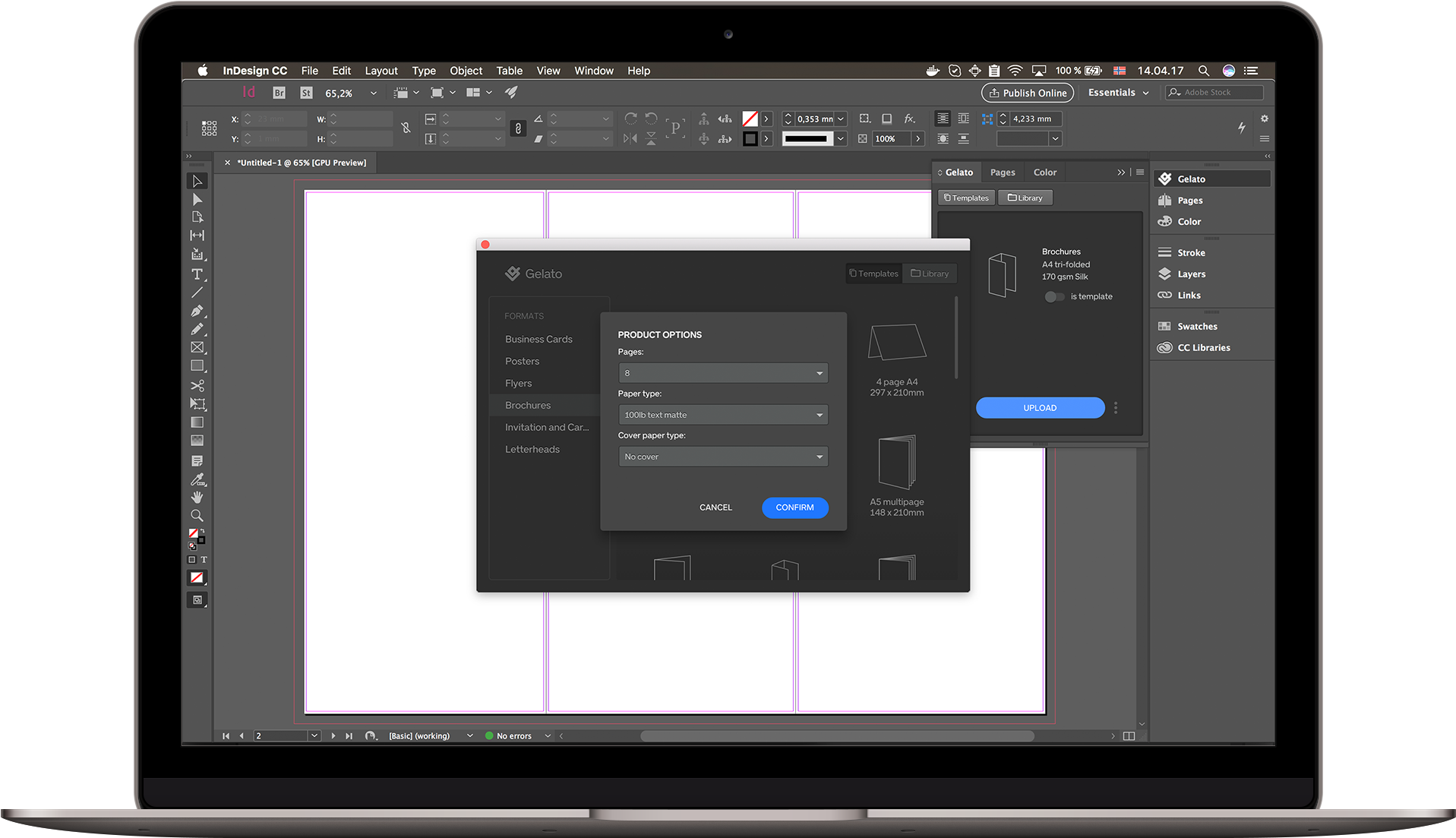Enable the reference point center in the proxy
Viewport: 1456px width, 838px height.
click(210, 128)
